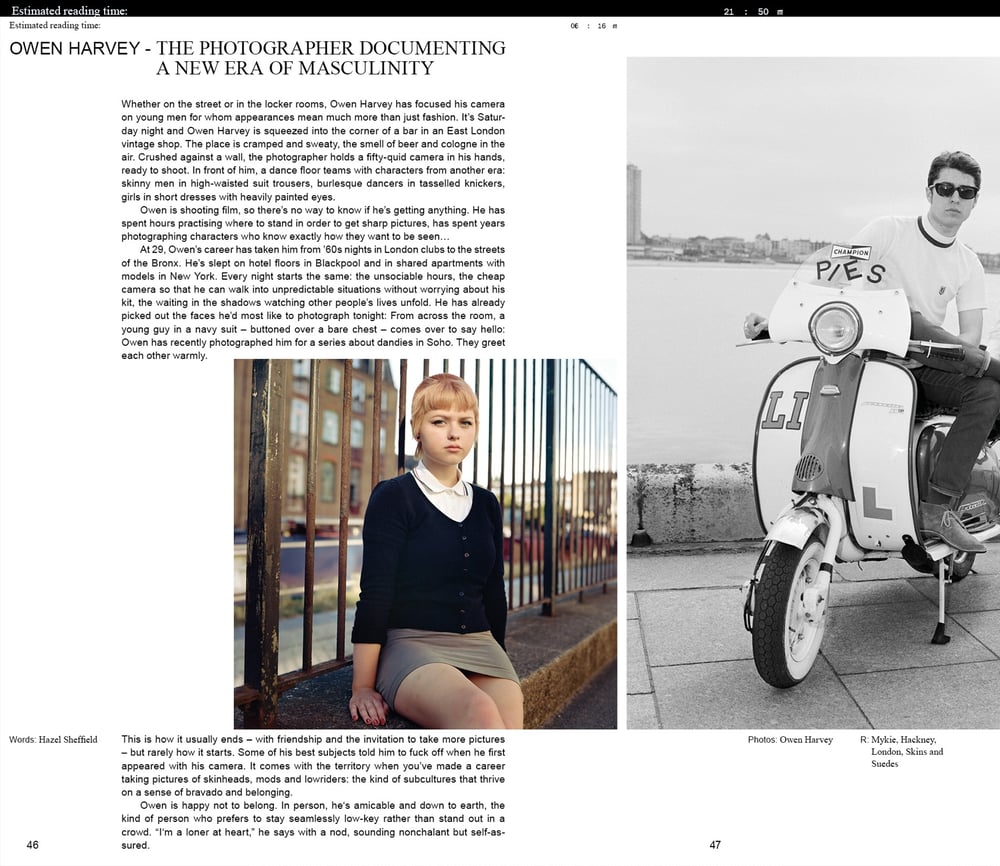Screen dimensions: 1000x866
Task: Click the article headline about Owen Harvey
Action: [x=257, y=58]
